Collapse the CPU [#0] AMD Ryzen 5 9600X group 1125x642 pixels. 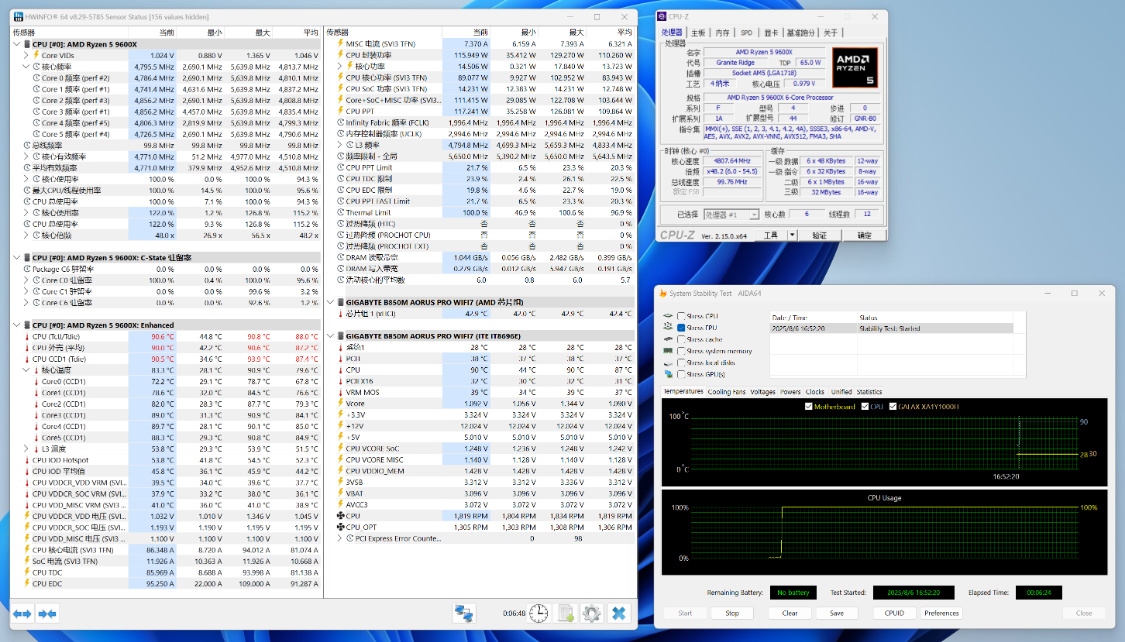pyautogui.click(x=16, y=44)
